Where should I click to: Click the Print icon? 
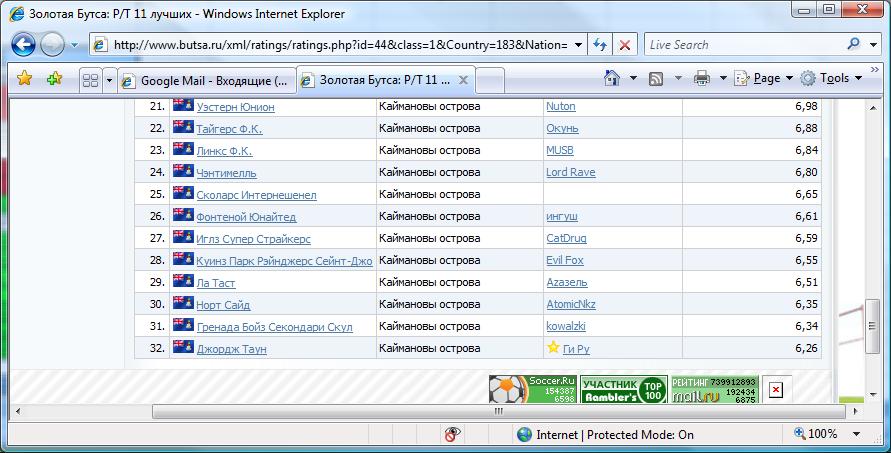tap(702, 78)
